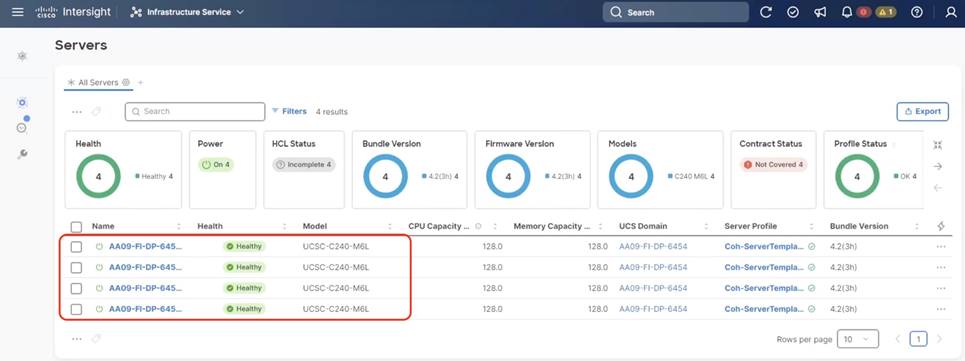The width and height of the screenshot is (965, 361).
Task: Check the last server row checkbox
Action: click(x=76, y=309)
